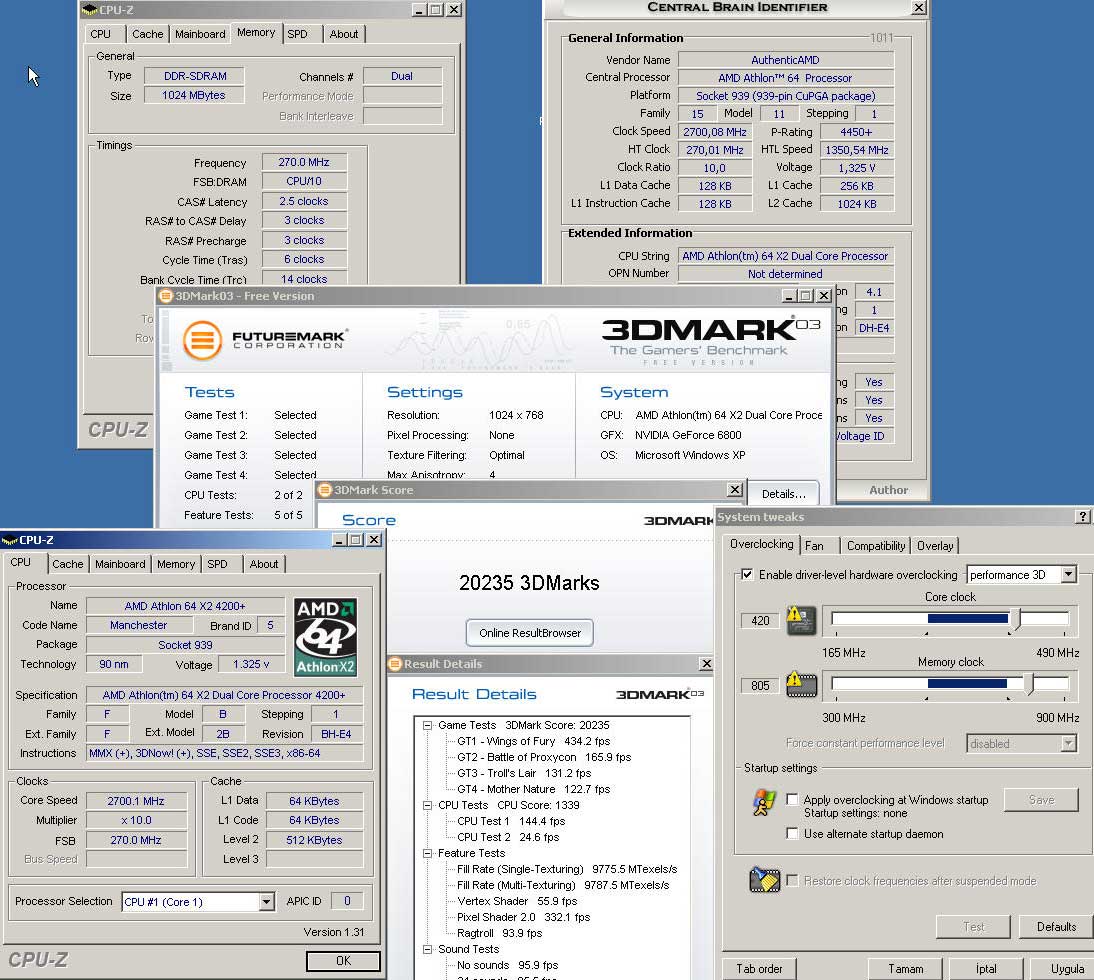This screenshot has width=1094, height=980.
Task: Open SPD tab in top CPU-Z window
Action: [297, 33]
